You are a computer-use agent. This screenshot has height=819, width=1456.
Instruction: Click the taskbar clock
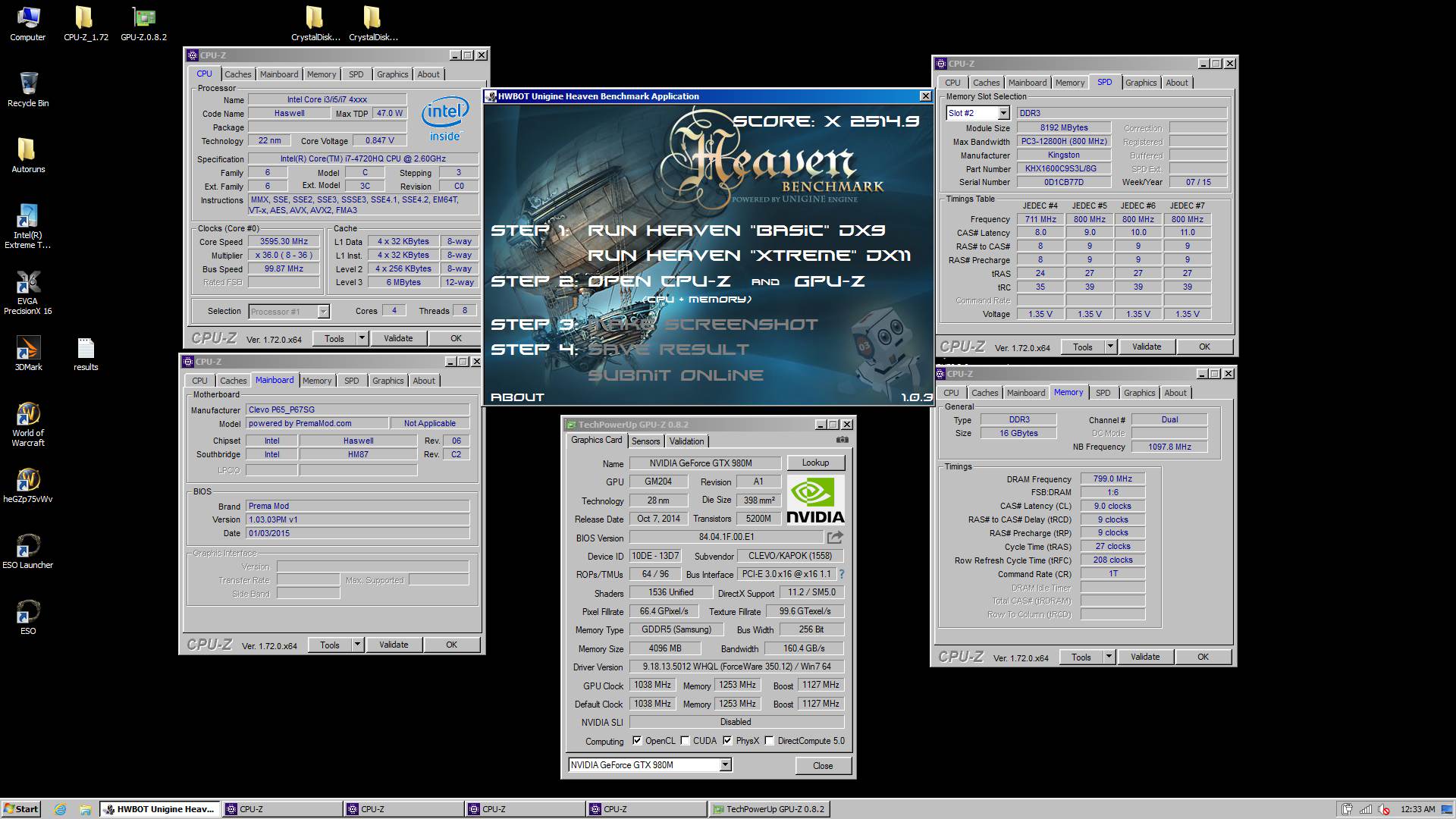[x=1417, y=809]
